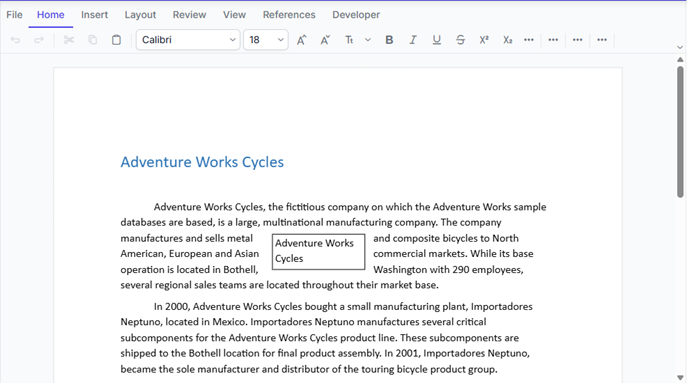Switch to the References tab
This screenshot has height=383, width=687.
tap(289, 14)
